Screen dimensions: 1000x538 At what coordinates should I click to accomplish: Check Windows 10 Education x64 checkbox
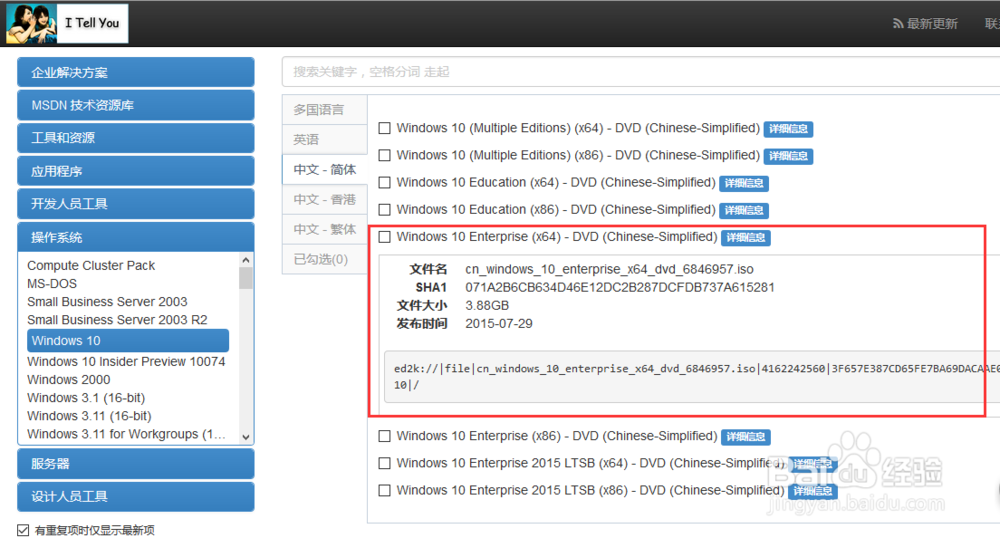pos(385,182)
